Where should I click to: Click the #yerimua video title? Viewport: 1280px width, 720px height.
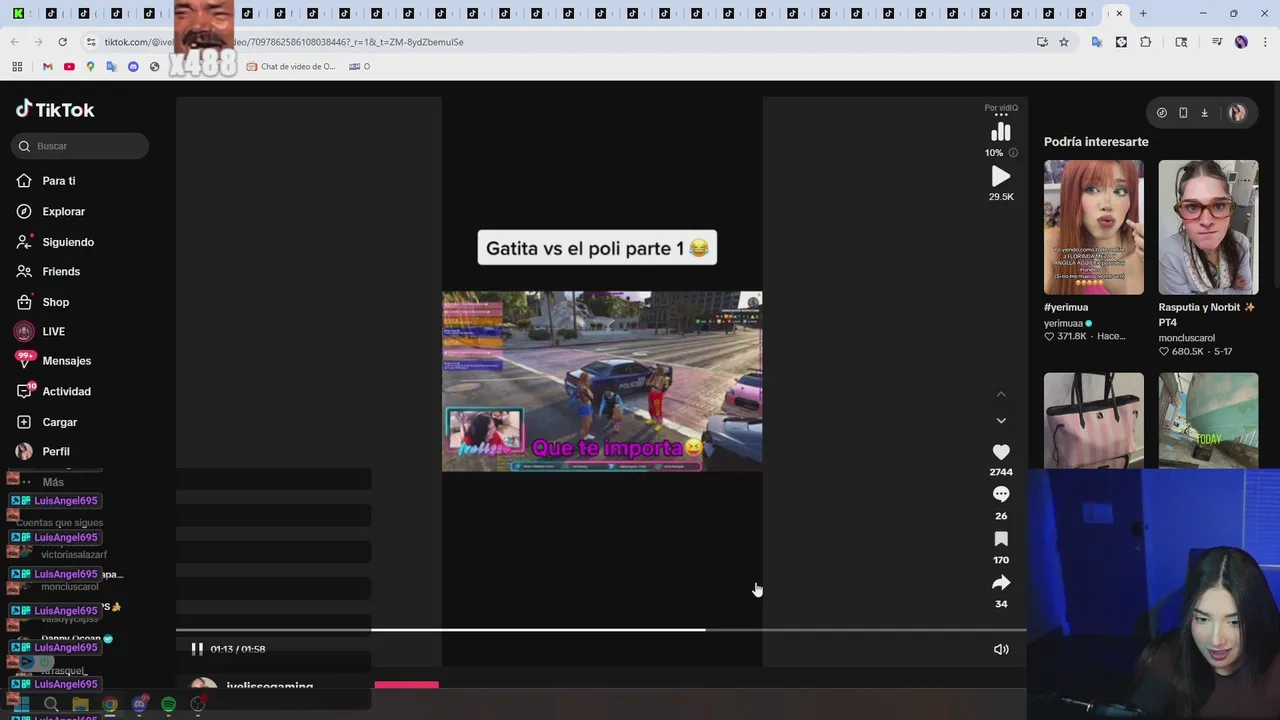pyautogui.click(x=1066, y=307)
